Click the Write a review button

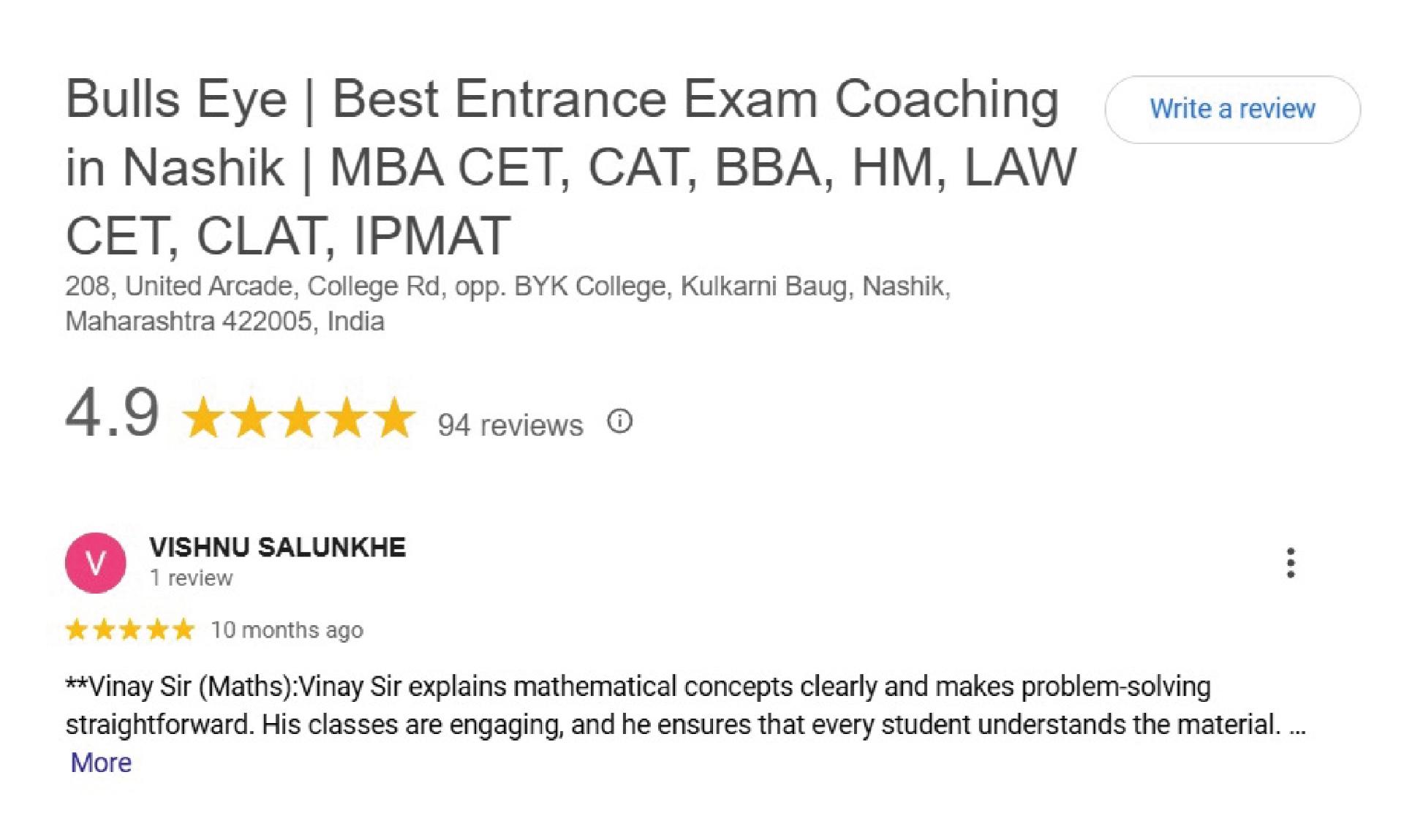(x=1232, y=110)
